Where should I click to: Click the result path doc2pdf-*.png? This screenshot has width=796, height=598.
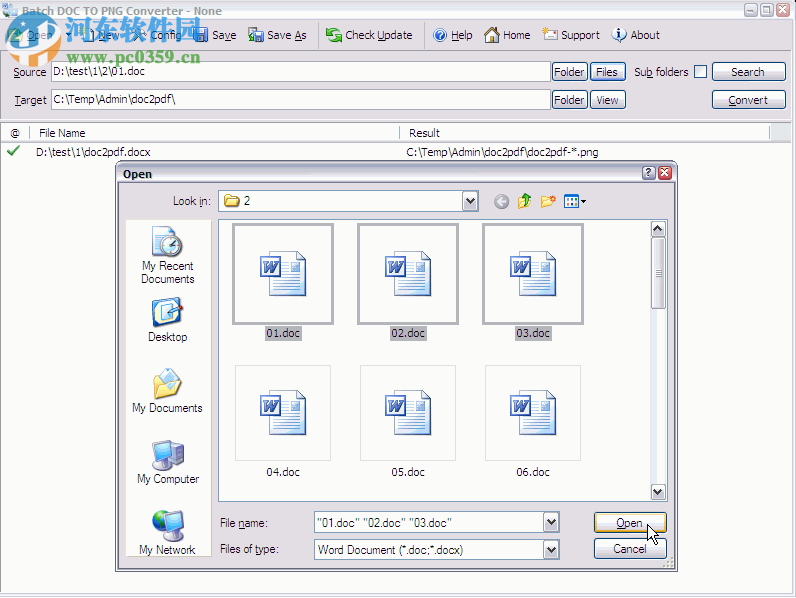click(x=502, y=152)
